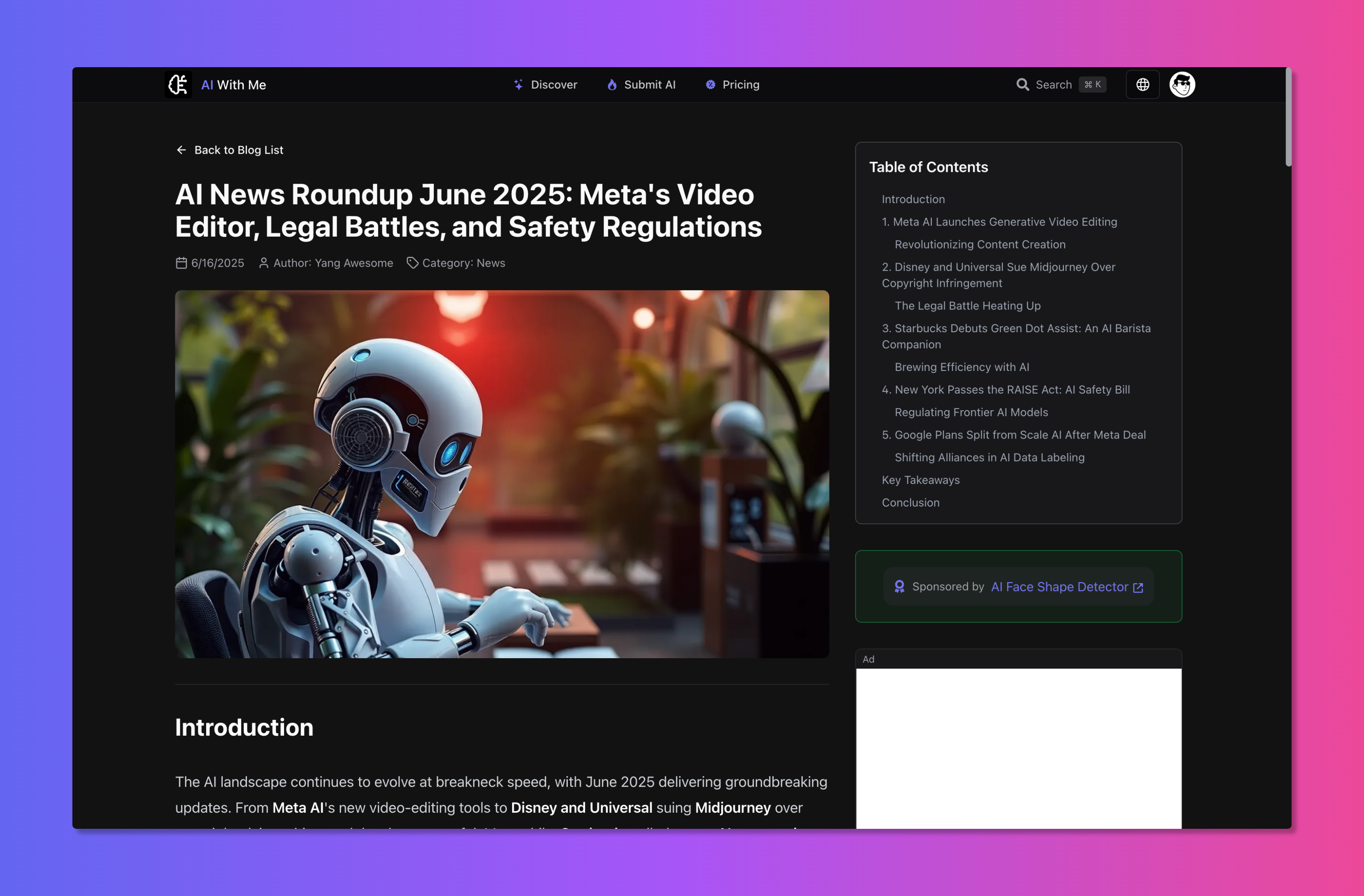Open the user avatar profile menu
Image resolution: width=1364 pixels, height=896 pixels.
click(1182, 85)
